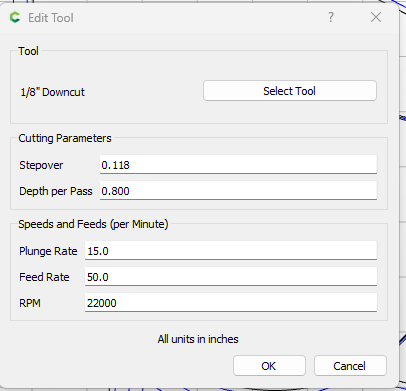Click the Cutting Parameters group title

tap(65, 138)
